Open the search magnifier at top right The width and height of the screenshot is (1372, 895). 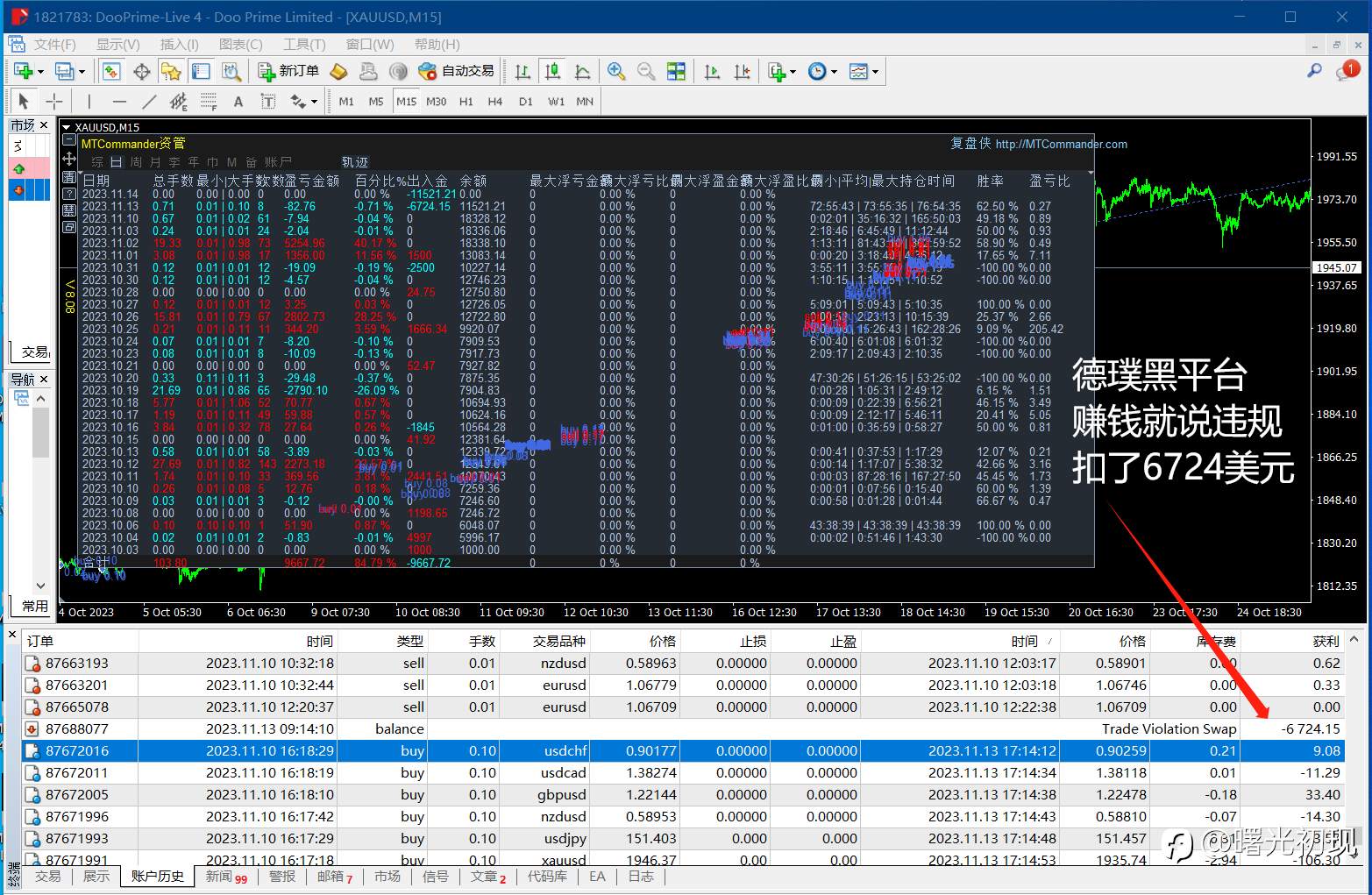1314,71
